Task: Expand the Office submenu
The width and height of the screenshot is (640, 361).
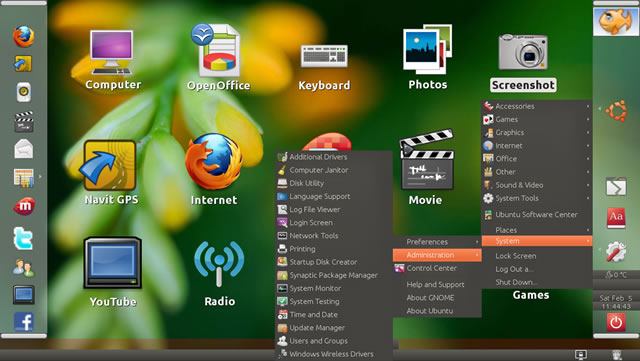Action: (x=537, y=158)
